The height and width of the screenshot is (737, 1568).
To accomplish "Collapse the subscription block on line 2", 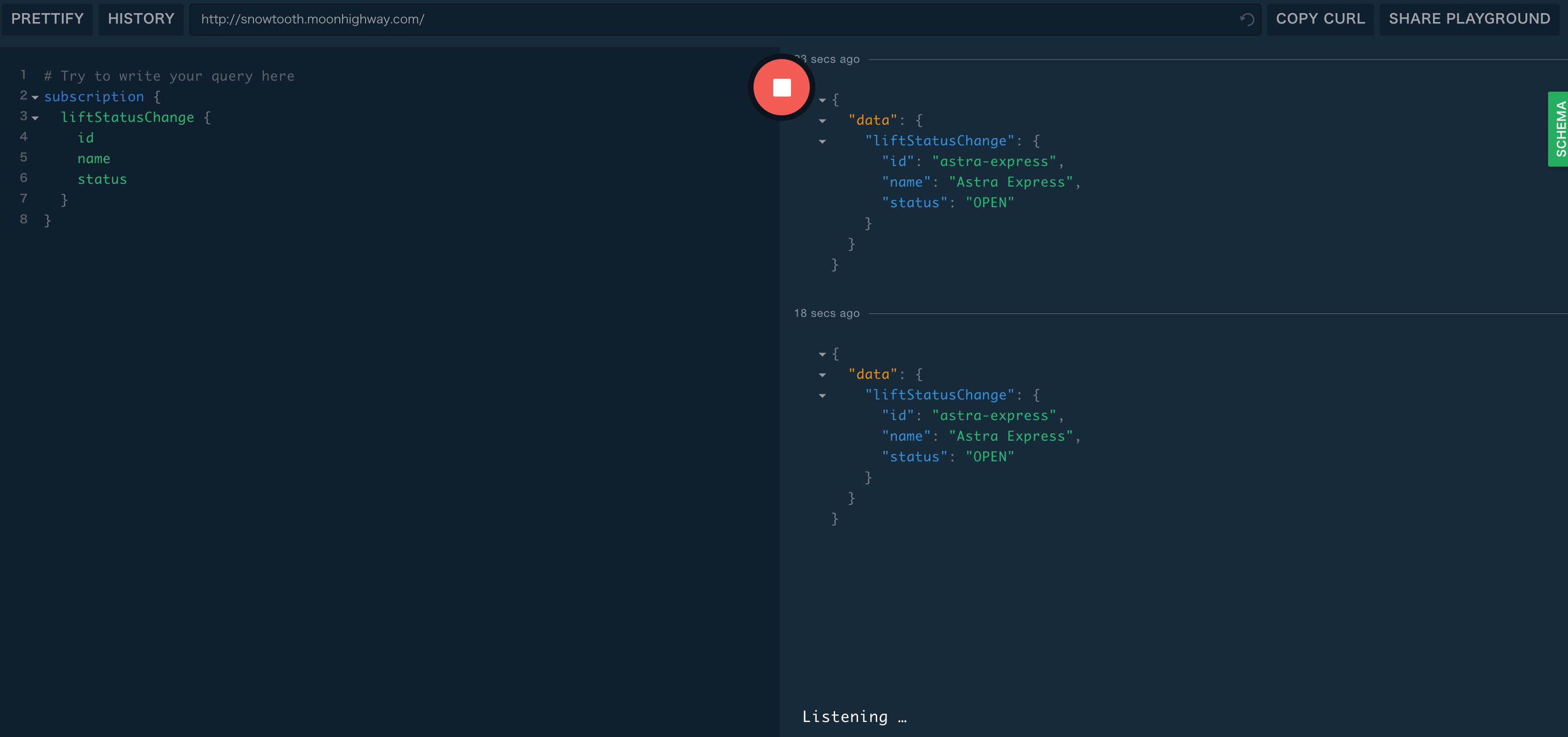I will [35, 98].
